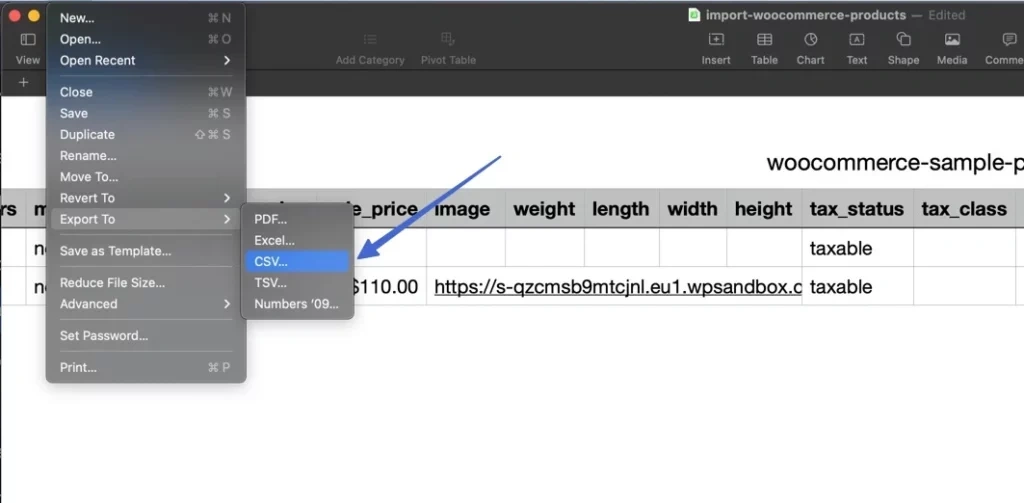Select the Text box tool icon
This screenshot has width=1024, height=503.
click(857, 40)
